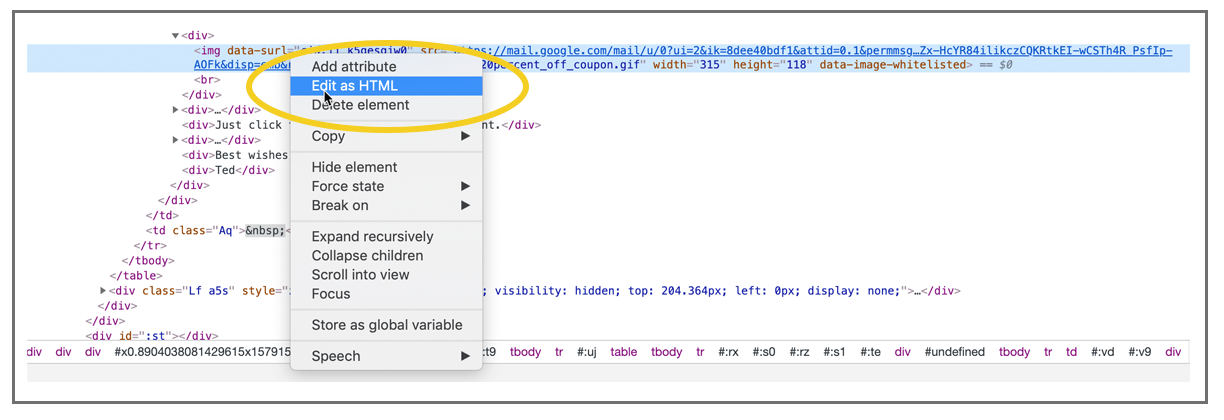Click the #:rz breadcrumb
1224x420 pixels.
tap(801, 352)
